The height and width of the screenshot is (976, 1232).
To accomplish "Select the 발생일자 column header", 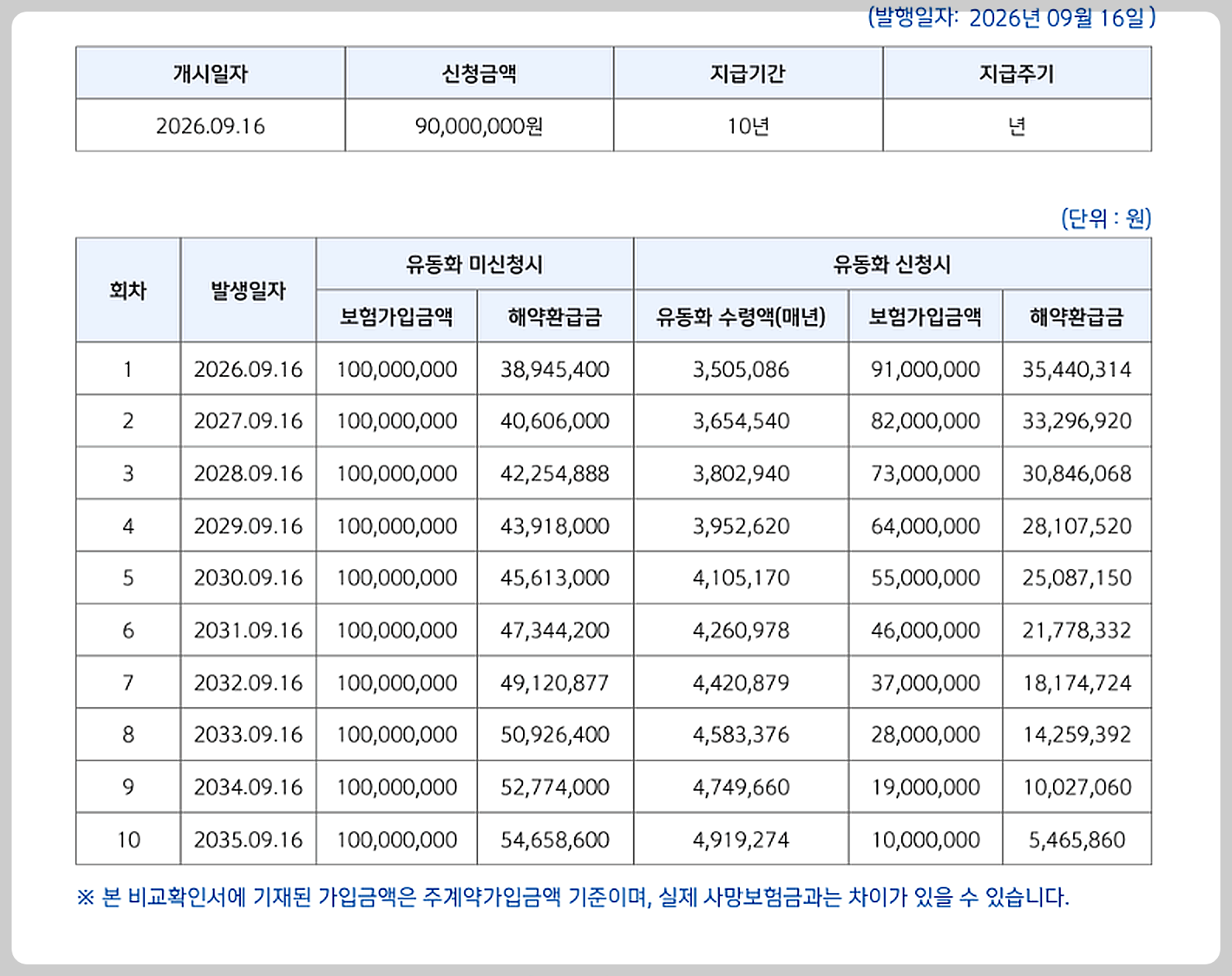I will (x=248, y=290).
